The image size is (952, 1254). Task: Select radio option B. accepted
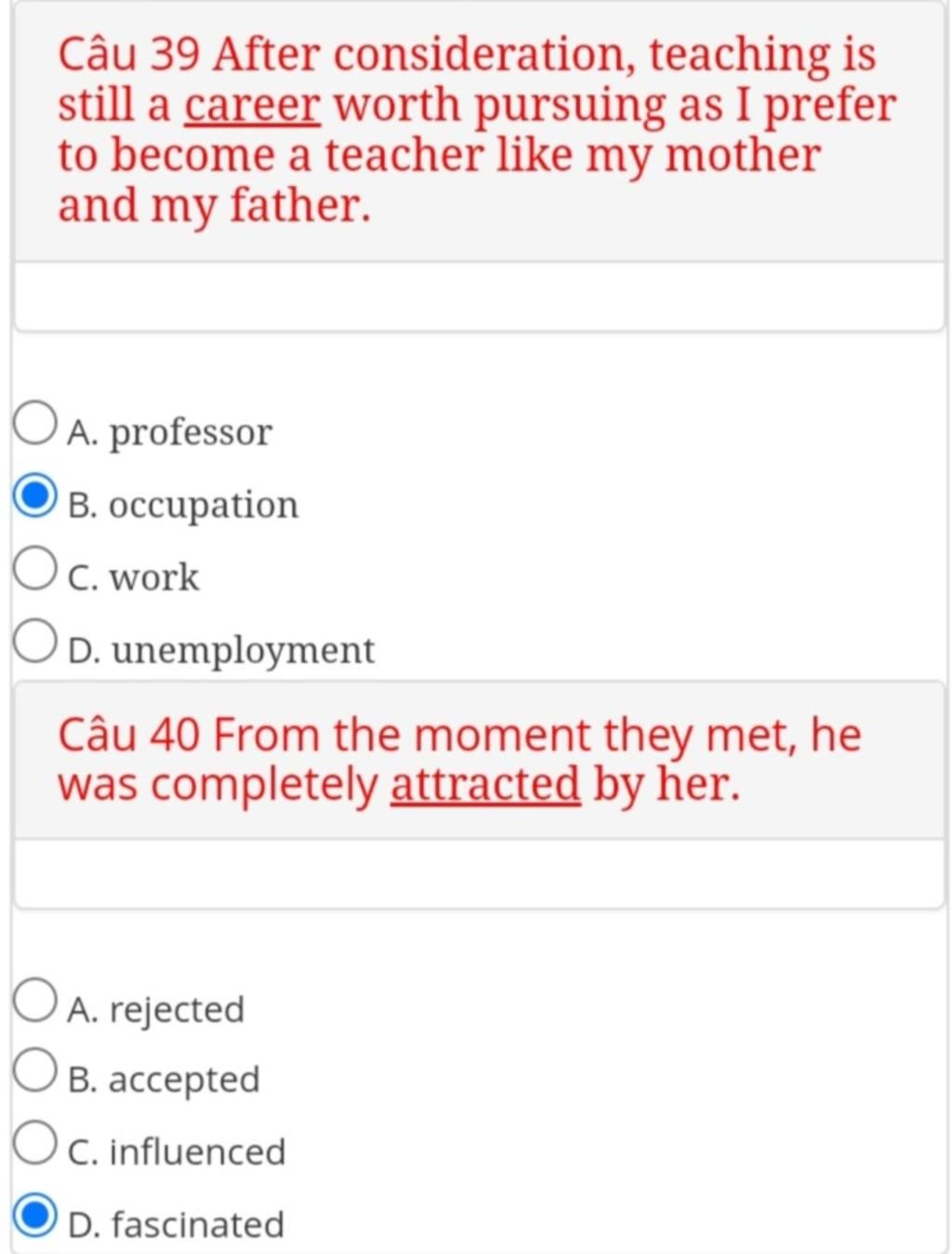pos(35,1070)
